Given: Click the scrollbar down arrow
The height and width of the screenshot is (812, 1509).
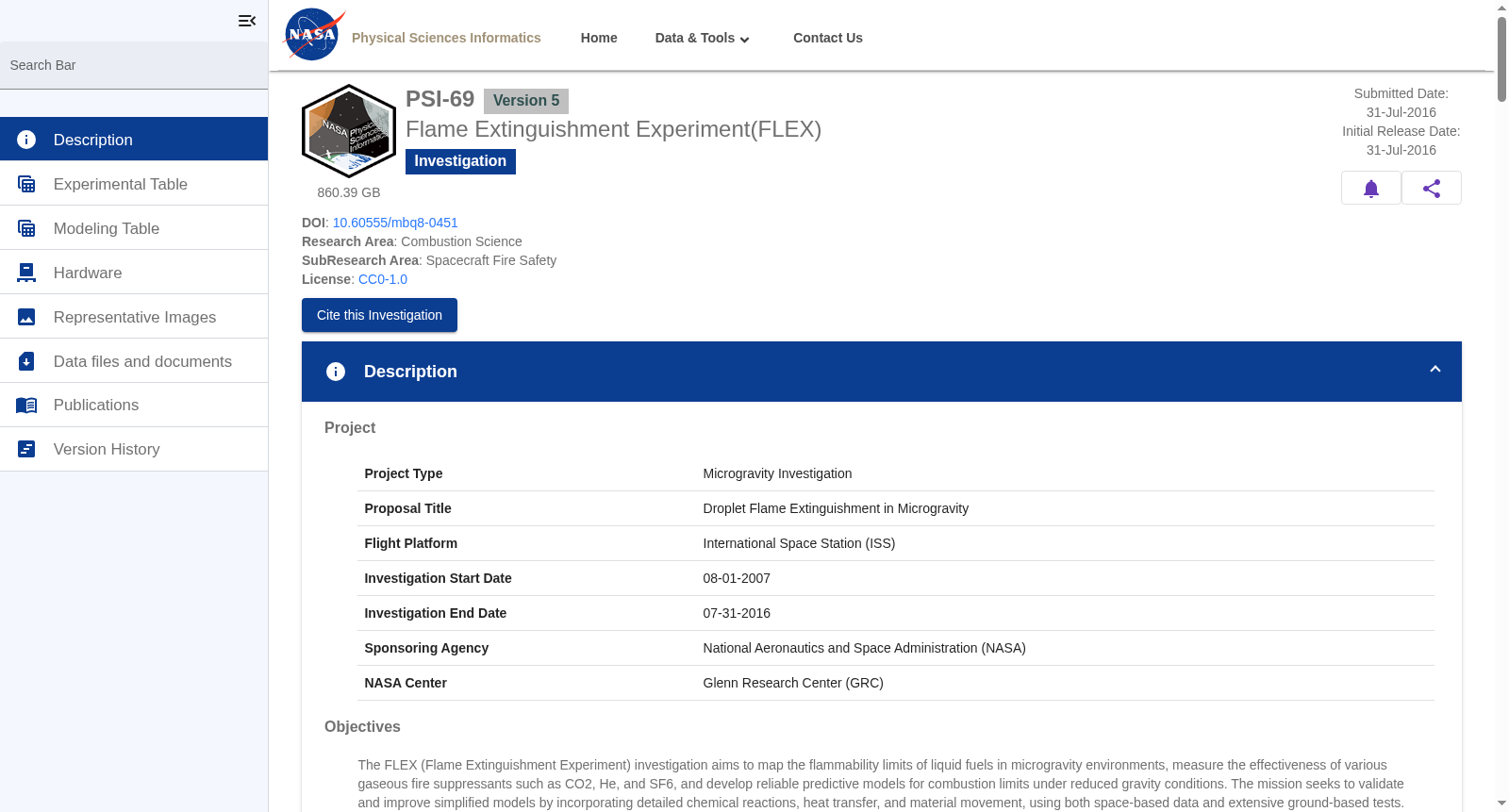Looking at the screenshot, I should [1501, 804].
